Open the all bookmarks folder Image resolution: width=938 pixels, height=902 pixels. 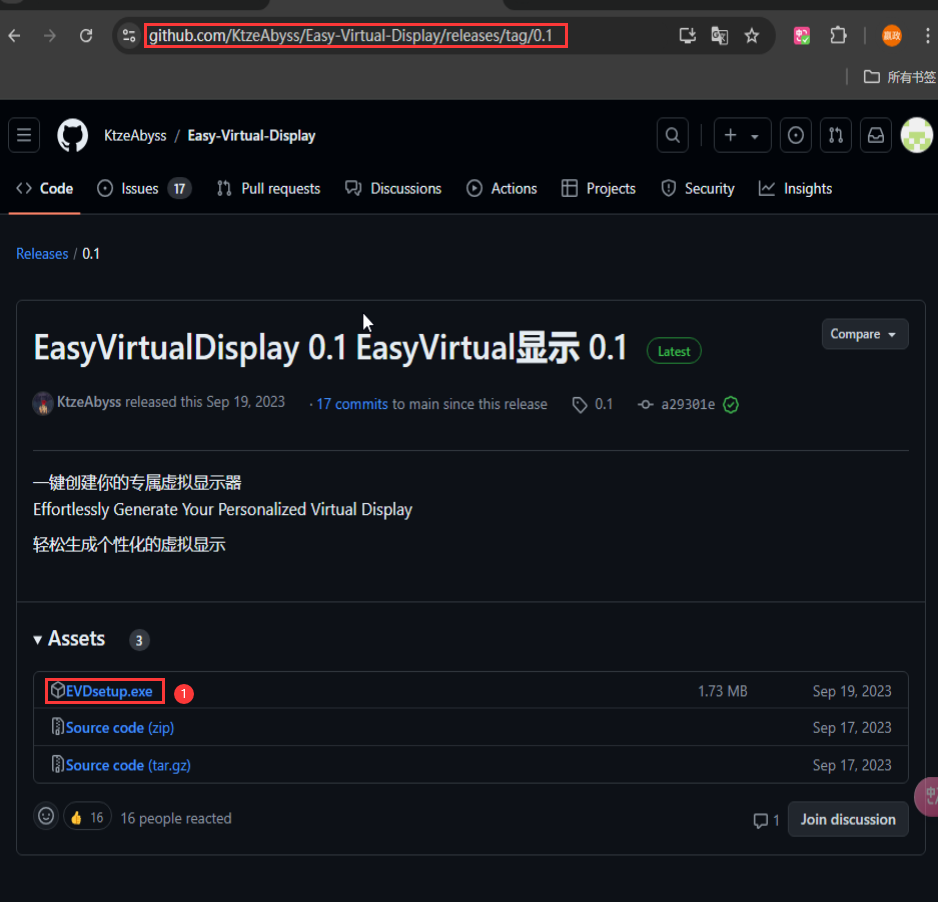pyautogui.click(x=899, y=77)
